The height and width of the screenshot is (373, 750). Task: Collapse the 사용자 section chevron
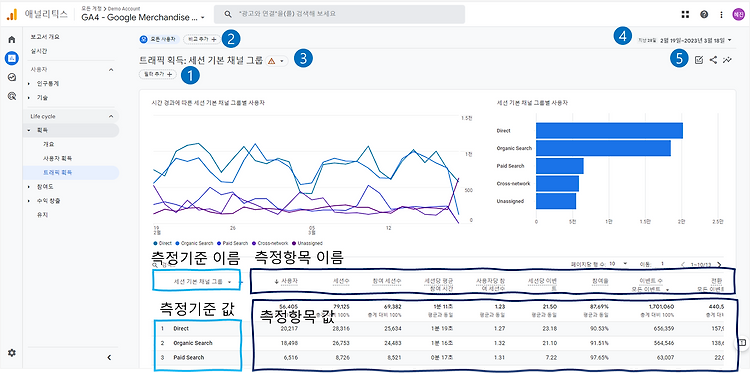(111, 70)
